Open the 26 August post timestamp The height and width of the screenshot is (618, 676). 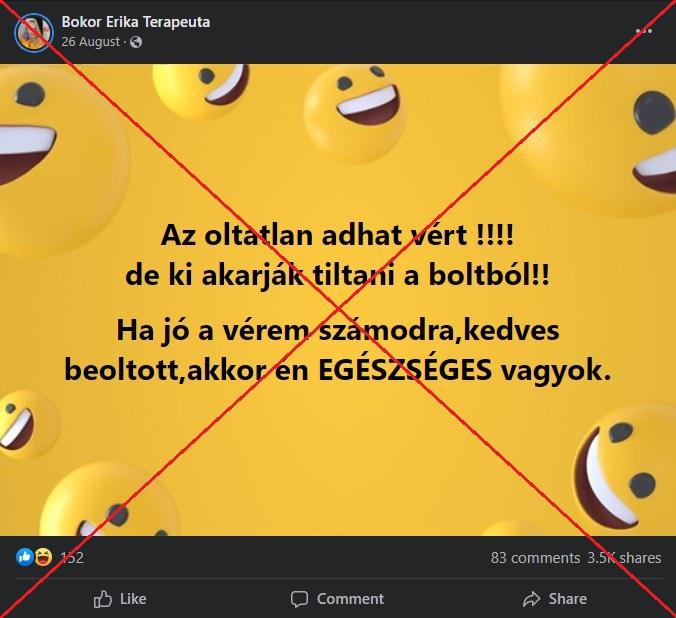click(x=91, y=42)
